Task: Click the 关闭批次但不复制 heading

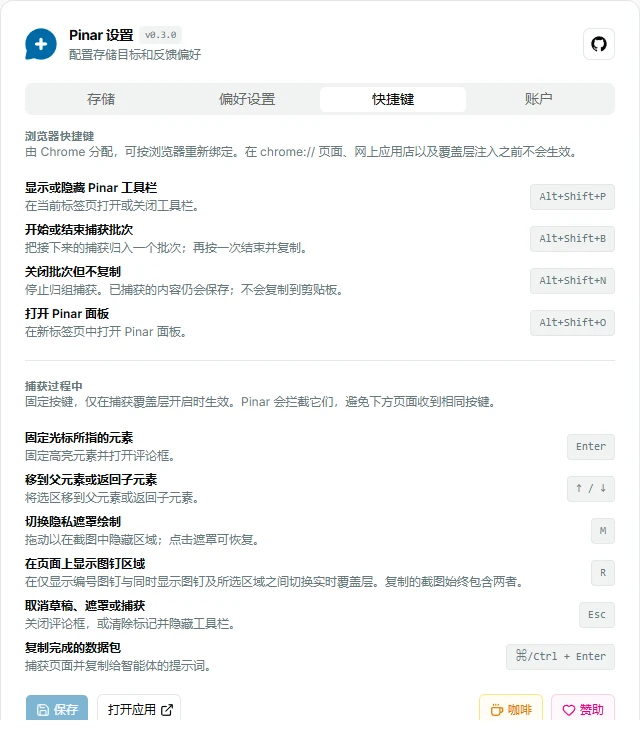Action: (73, 272)
